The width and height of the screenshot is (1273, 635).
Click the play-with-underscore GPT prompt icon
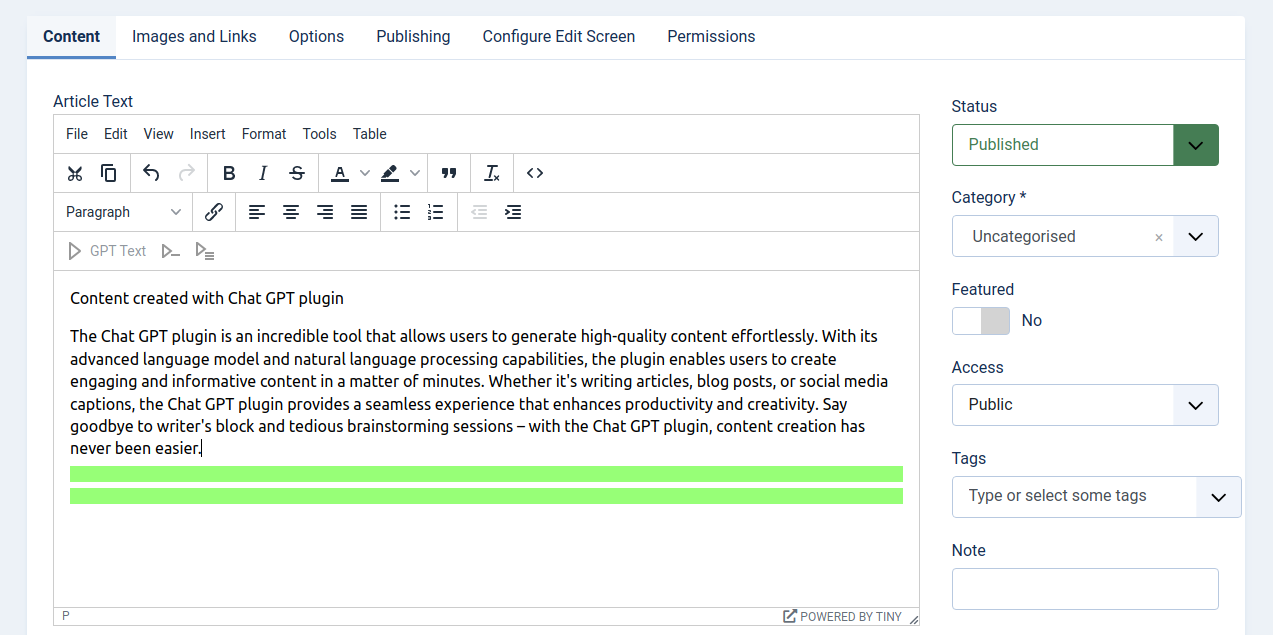(171, 251)
